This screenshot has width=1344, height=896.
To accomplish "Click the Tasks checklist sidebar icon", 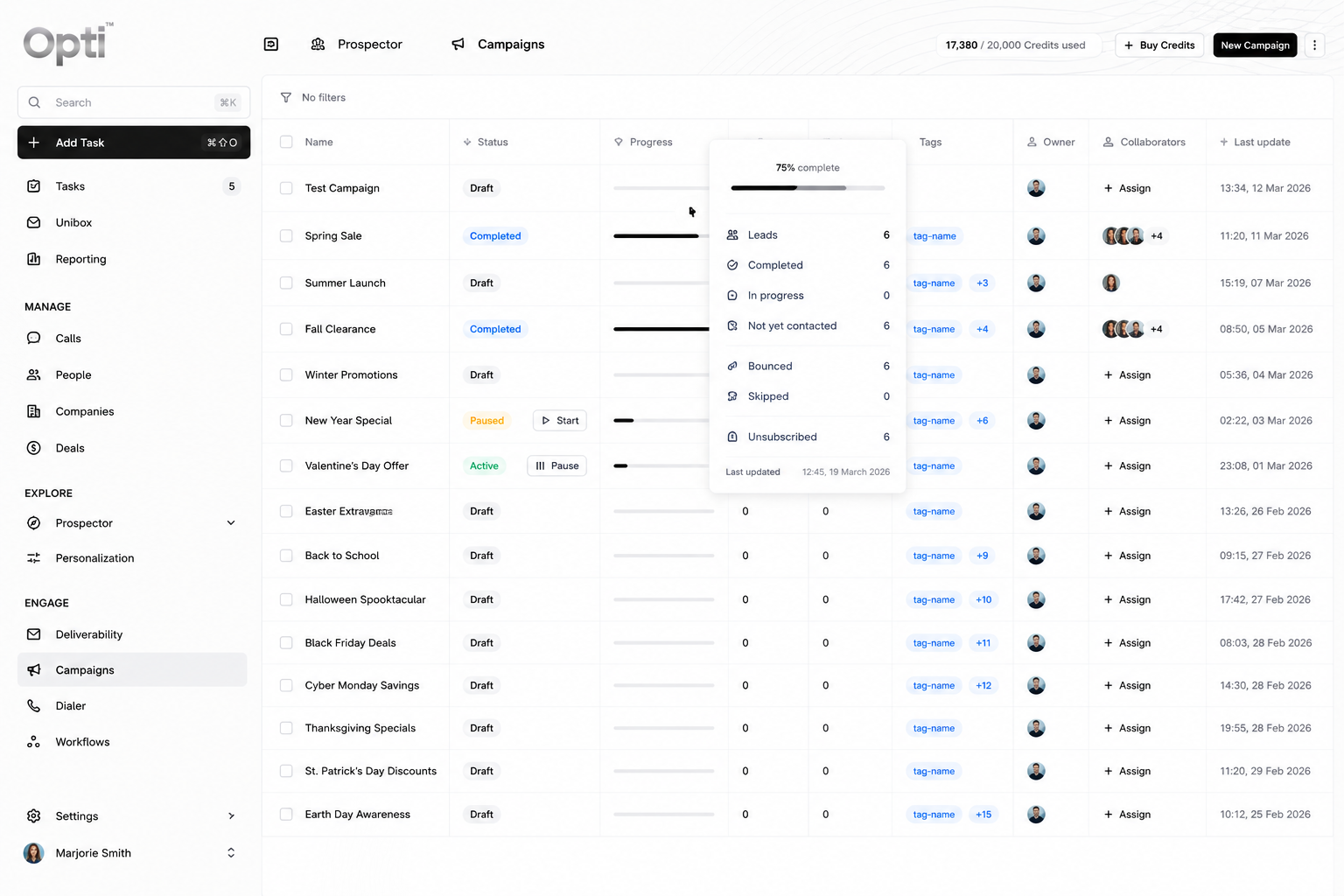I will point(34,186).
